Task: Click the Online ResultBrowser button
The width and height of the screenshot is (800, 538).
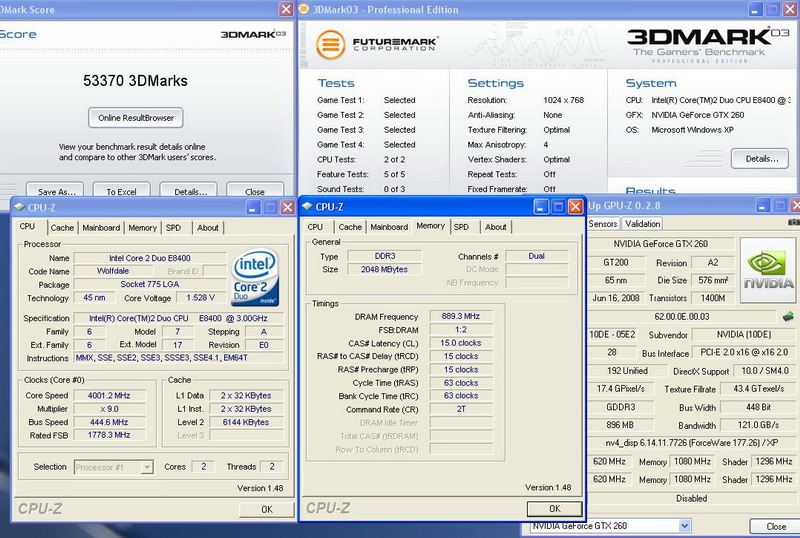Action: point(136,118)
